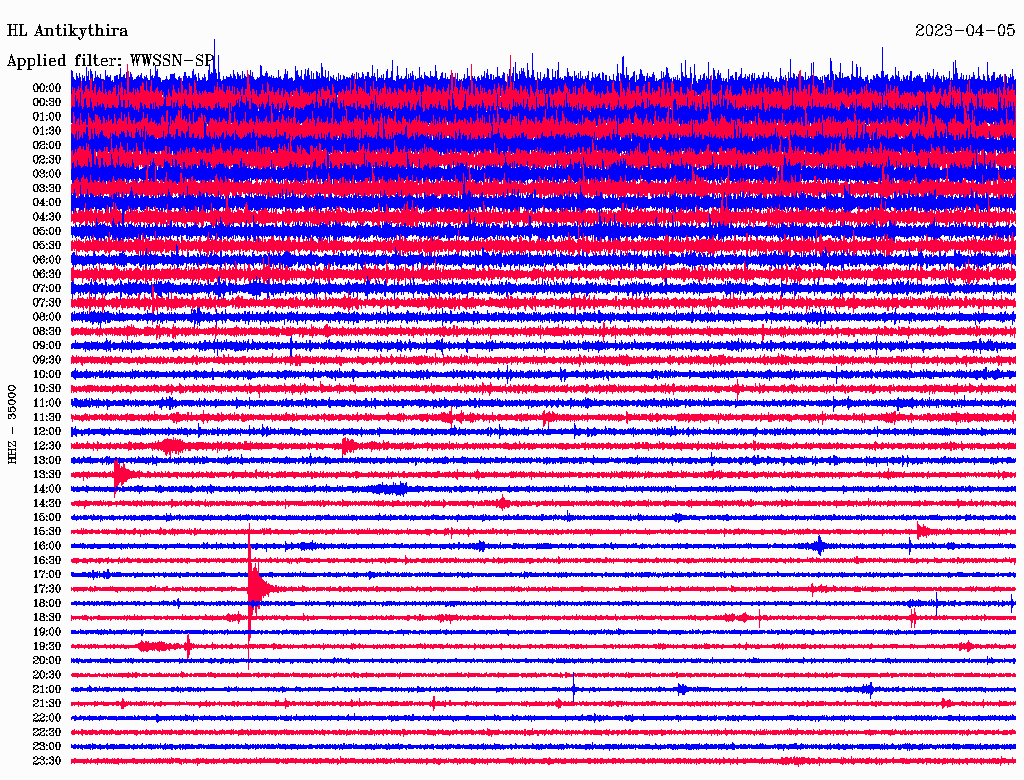This screenshot has height=780, width=1024.
Task: Select the 06:00 time label
Action: (x=47, y=260)
